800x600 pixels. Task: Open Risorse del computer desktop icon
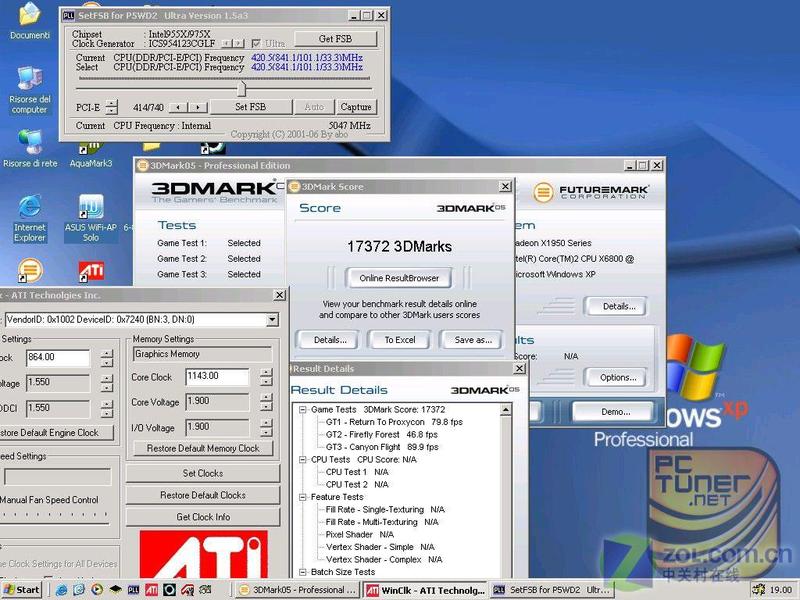coord(30,90)
